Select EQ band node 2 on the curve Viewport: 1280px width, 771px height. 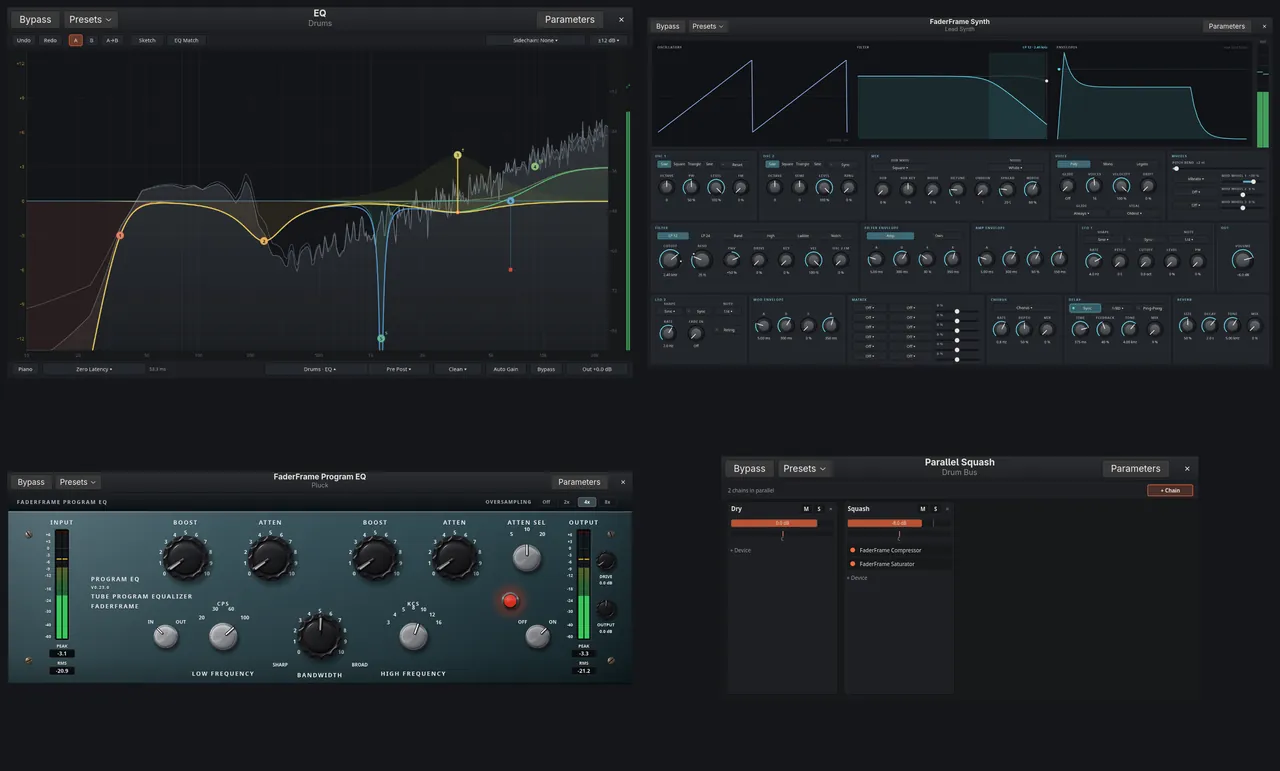(x=264, y=241)
